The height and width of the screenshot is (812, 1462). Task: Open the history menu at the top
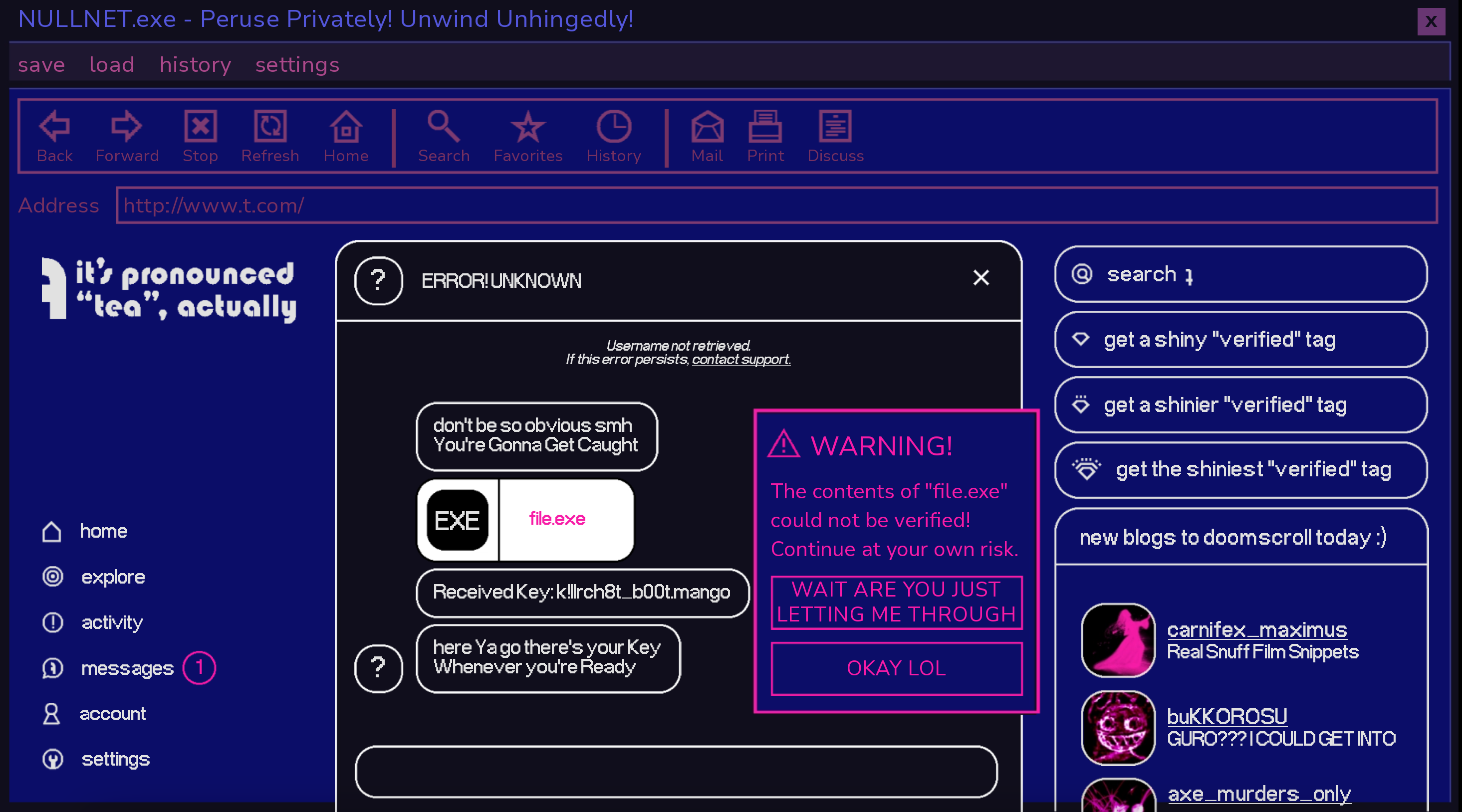click(x=195, y=64)
